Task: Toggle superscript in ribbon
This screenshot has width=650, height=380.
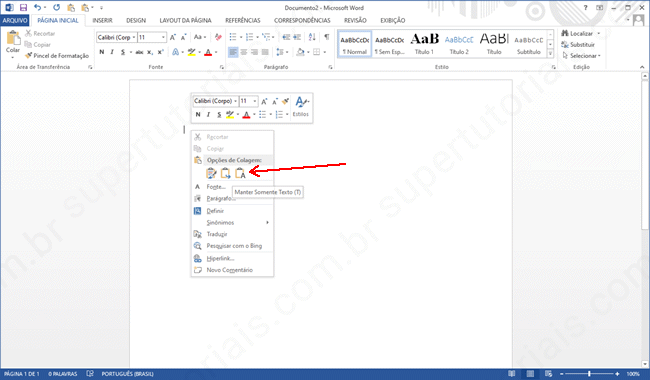Action: [160, 52]
